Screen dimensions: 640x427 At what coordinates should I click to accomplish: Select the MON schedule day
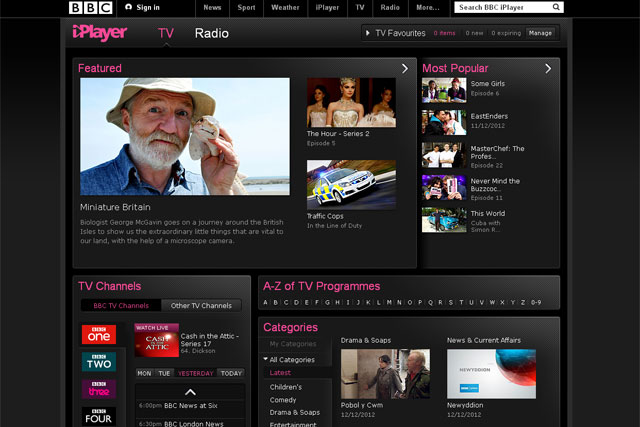(144, 373)
